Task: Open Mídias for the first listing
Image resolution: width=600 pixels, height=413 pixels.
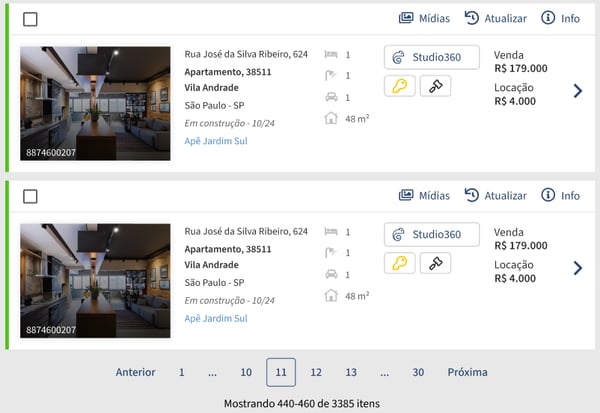Action: [x=424, y=18]
